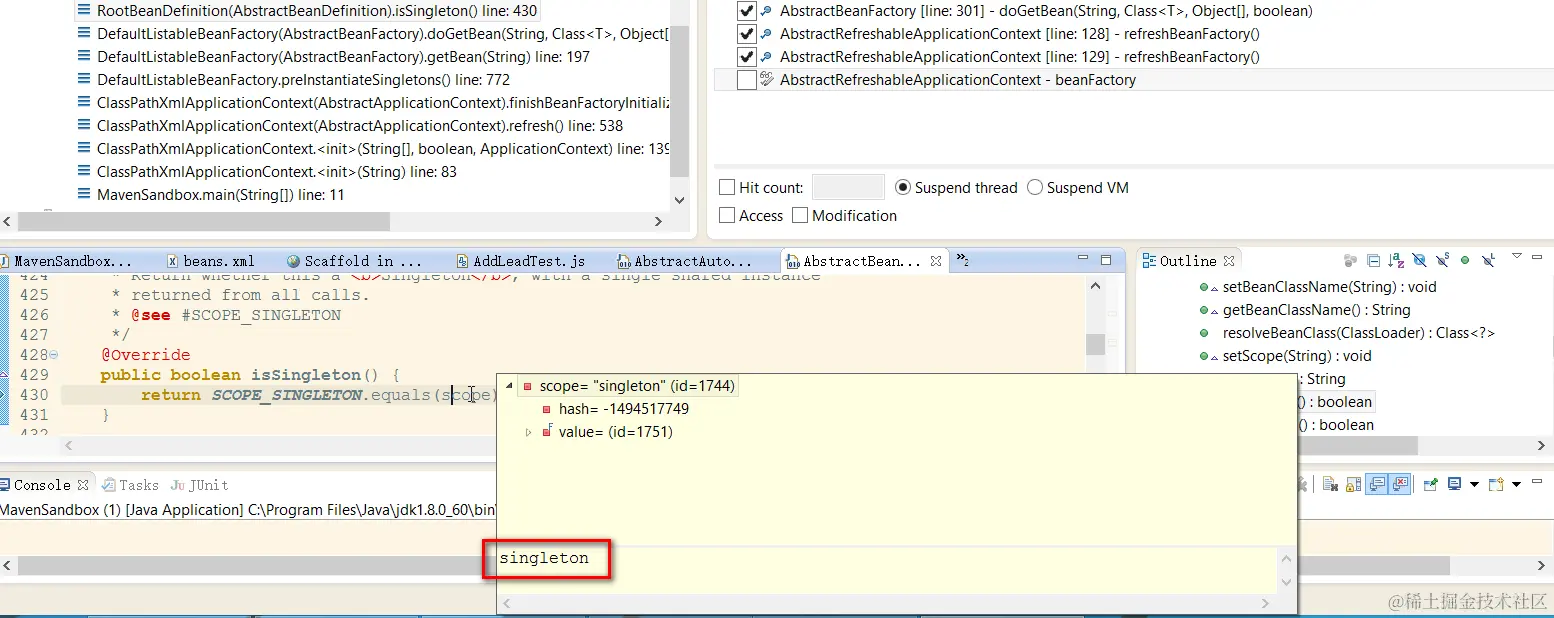Select getBean(String) line 197 stack frame
Image resolution: width=1554 pixels, height=618 pixels.
pos(333,57)
